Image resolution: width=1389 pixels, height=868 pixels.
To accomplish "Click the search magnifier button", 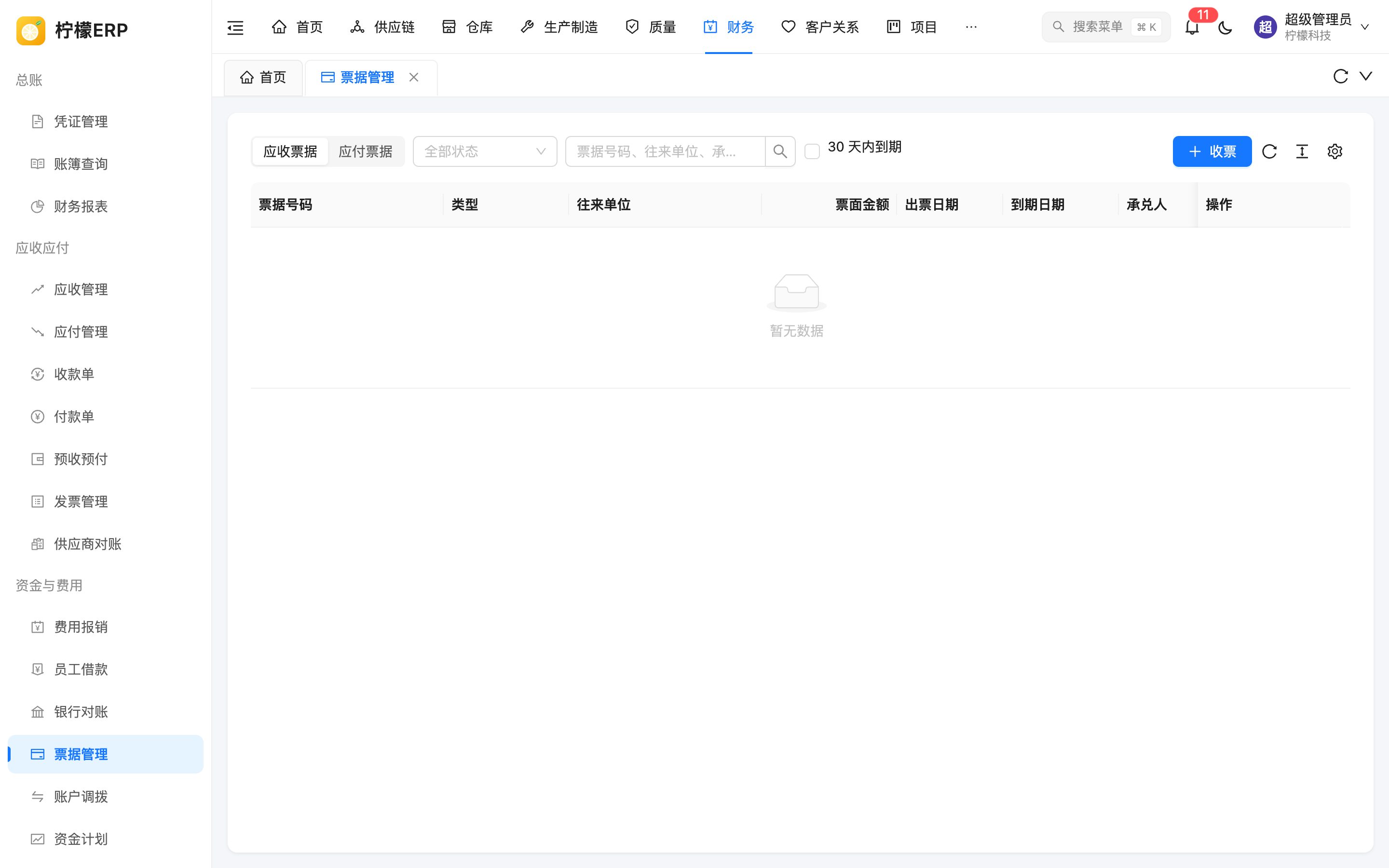I will click(x=780, y=151).
